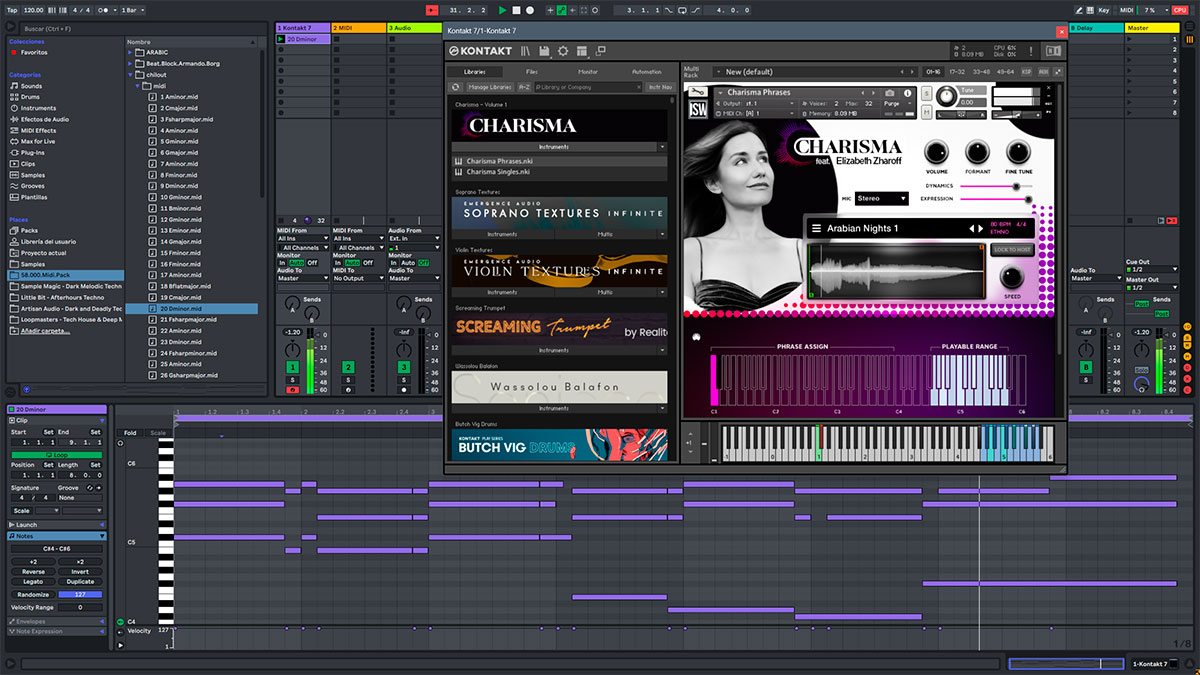Click the Favoritos red collection tag
The image size is (1200, 675).
click(x=14, y=52)
